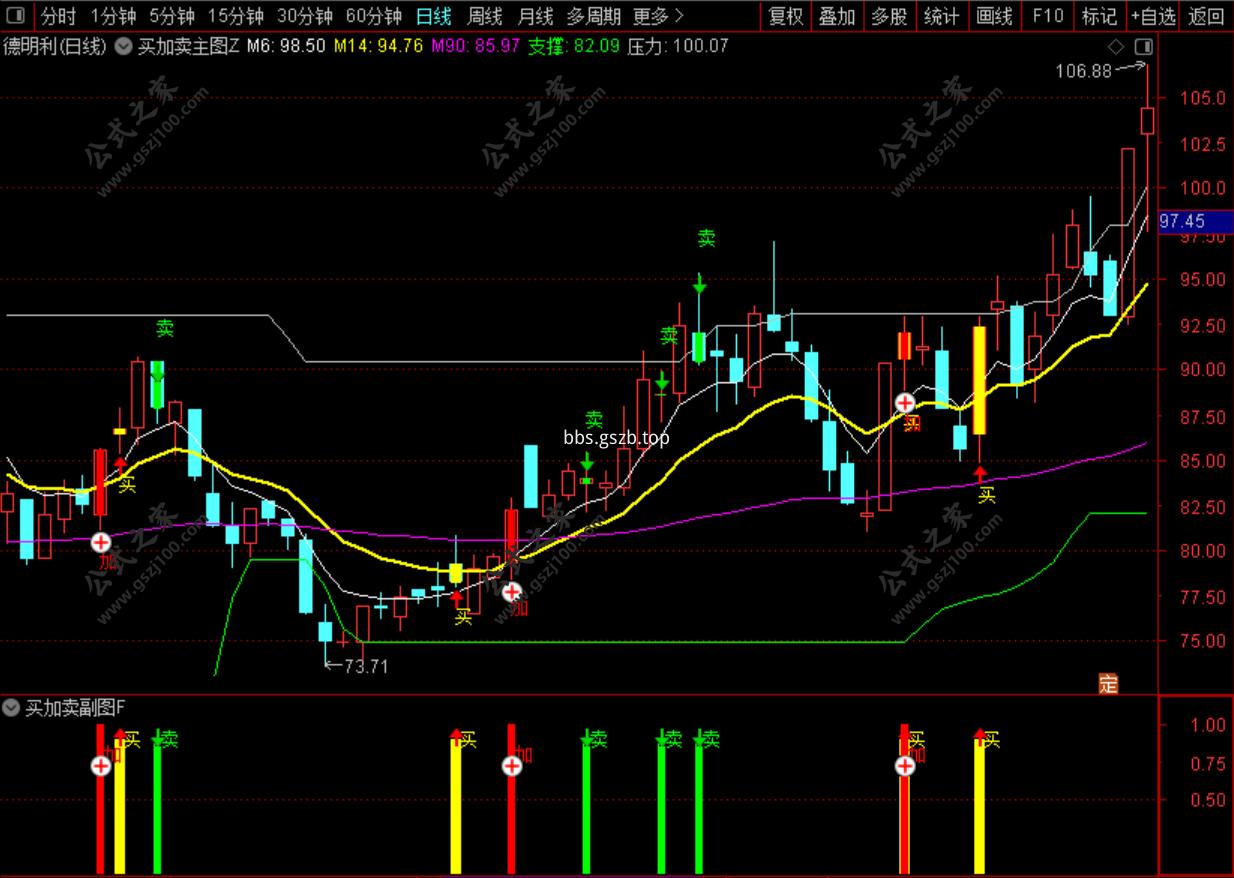Click the M14: 94.76 value
The height and width of the screenshot is (878, 1234).
click(x=378, y=46)
